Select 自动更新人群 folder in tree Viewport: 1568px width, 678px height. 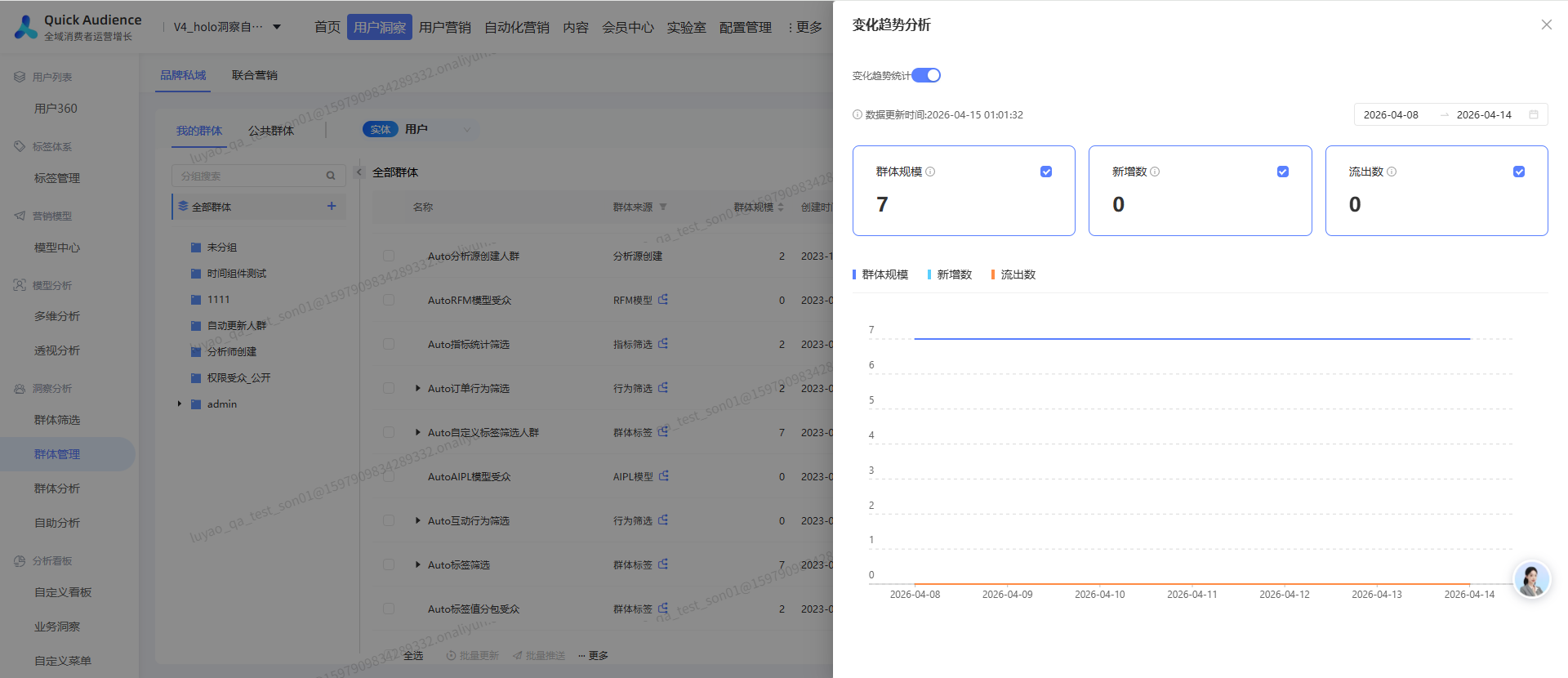click(x=236, y=326)
